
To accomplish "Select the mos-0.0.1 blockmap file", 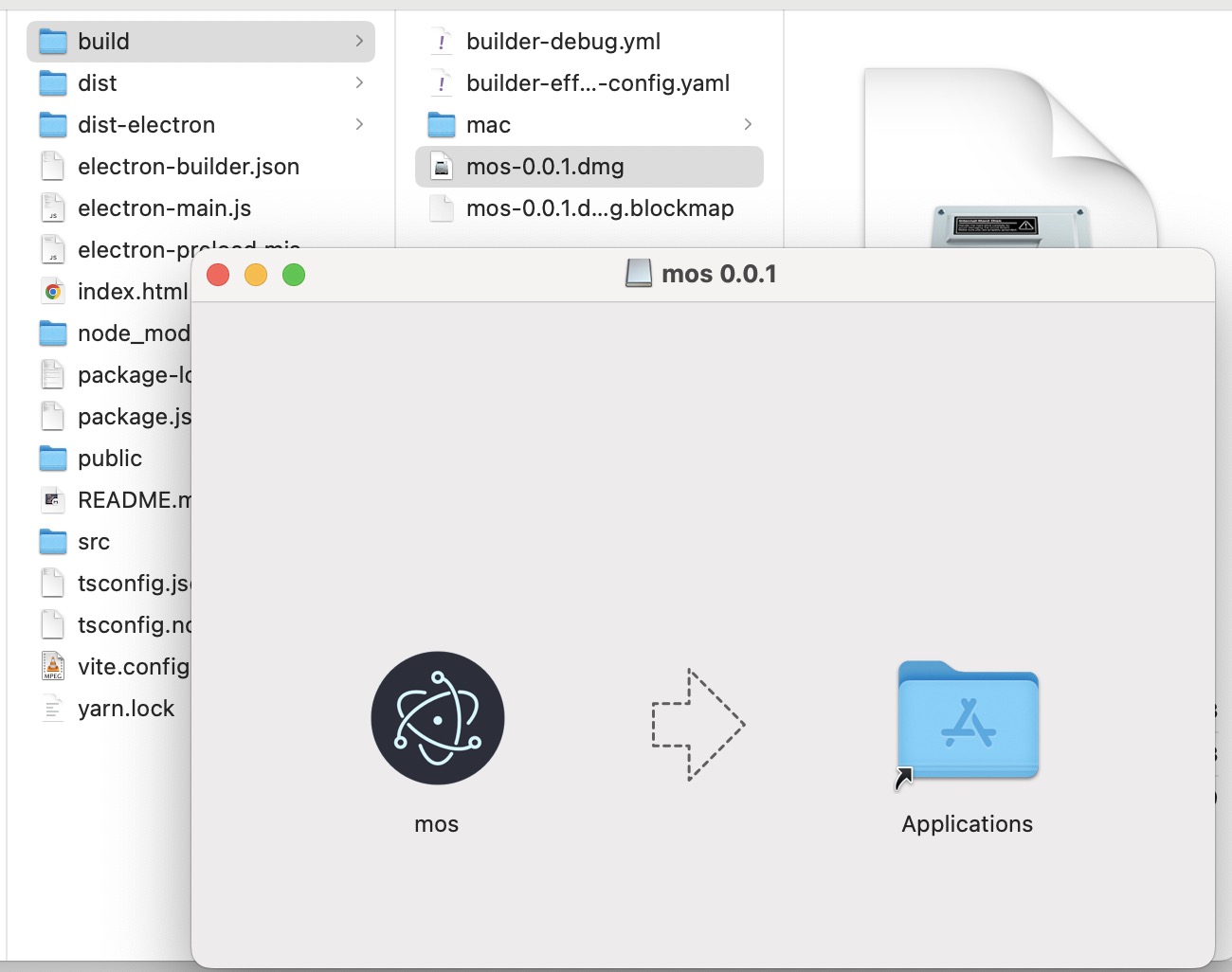I will [x=599, y=208].
